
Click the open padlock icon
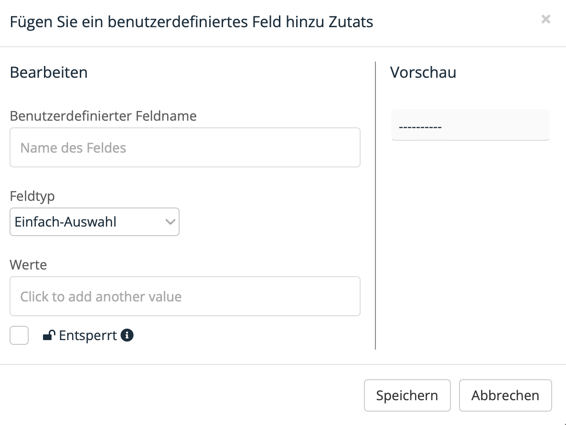[x=49, y=335]
